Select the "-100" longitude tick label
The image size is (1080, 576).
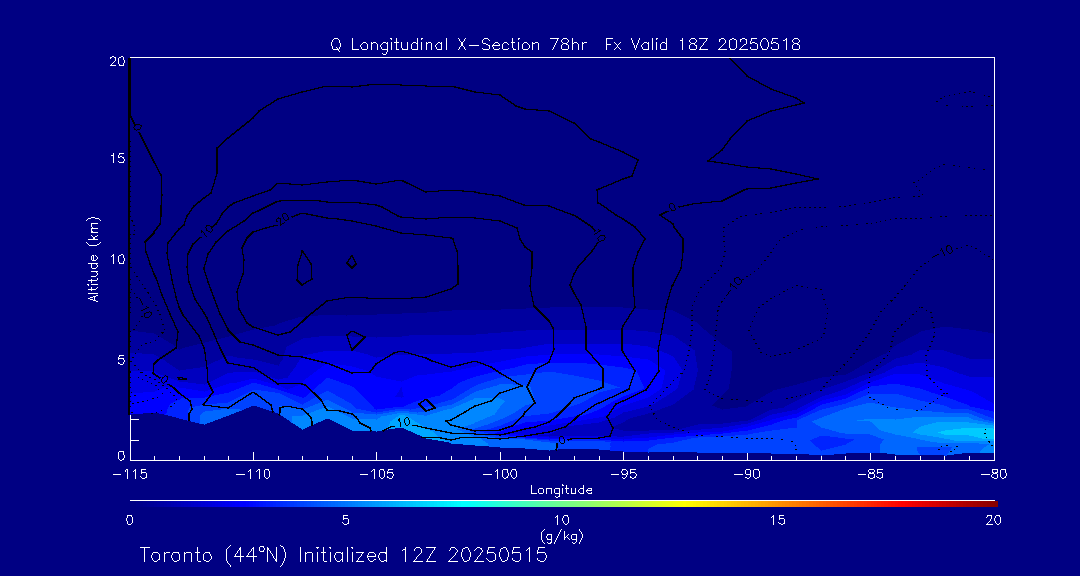click(500, 475)
